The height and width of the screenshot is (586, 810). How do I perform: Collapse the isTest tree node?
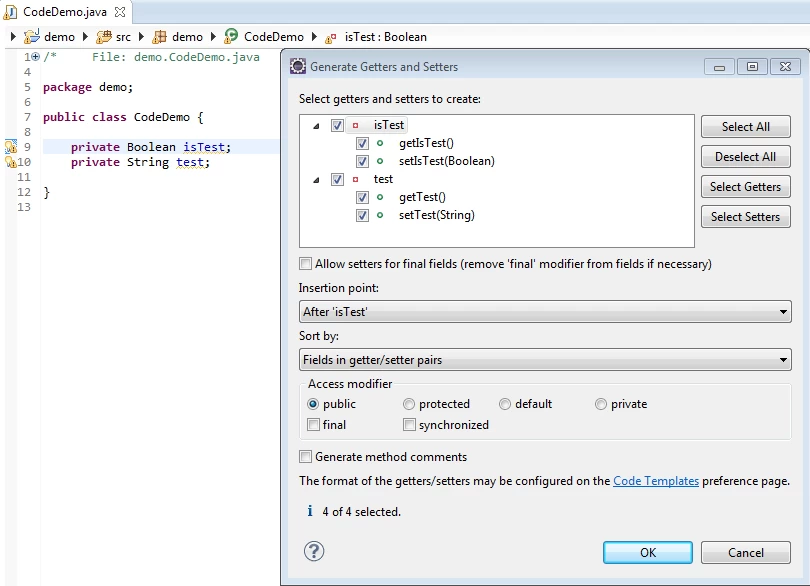pyautogui.click(x=316, y=126)
